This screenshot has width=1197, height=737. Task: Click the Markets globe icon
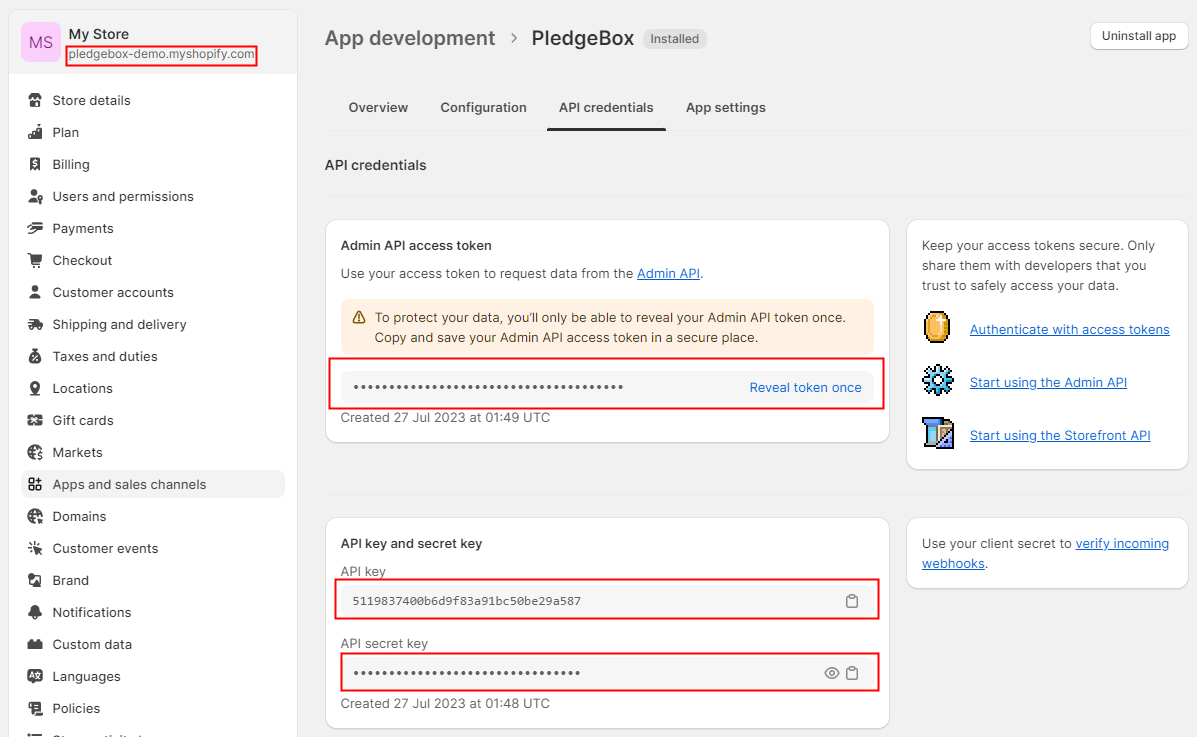(35, 453)
